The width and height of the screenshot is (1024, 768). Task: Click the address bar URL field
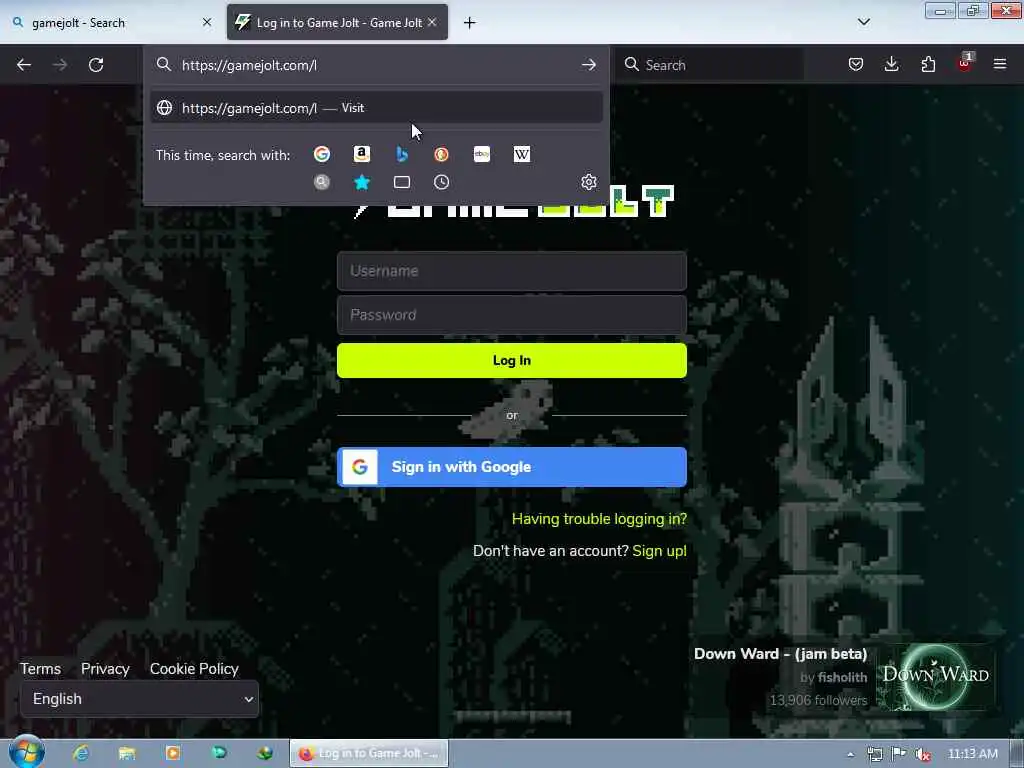[376, 65]
